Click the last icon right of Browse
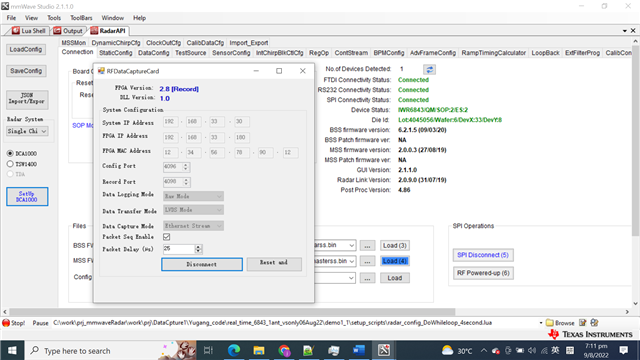The width and height of the screenshot is (640, 360). coord(594,322)
